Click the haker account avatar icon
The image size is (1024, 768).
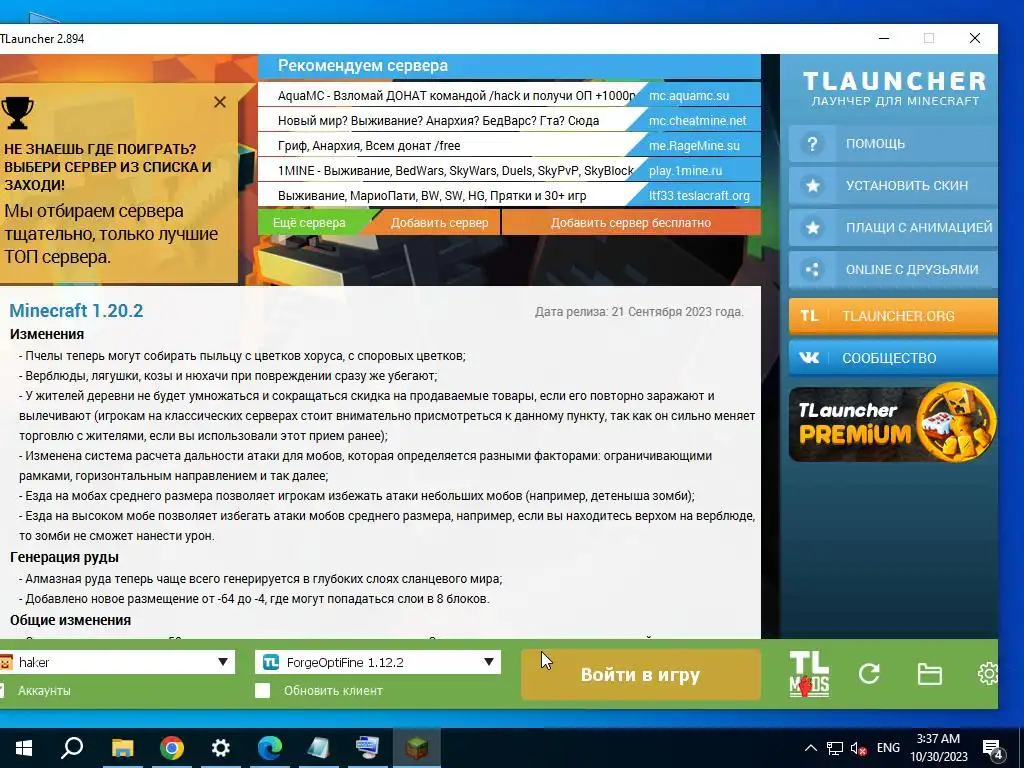(x=7, y=662)
